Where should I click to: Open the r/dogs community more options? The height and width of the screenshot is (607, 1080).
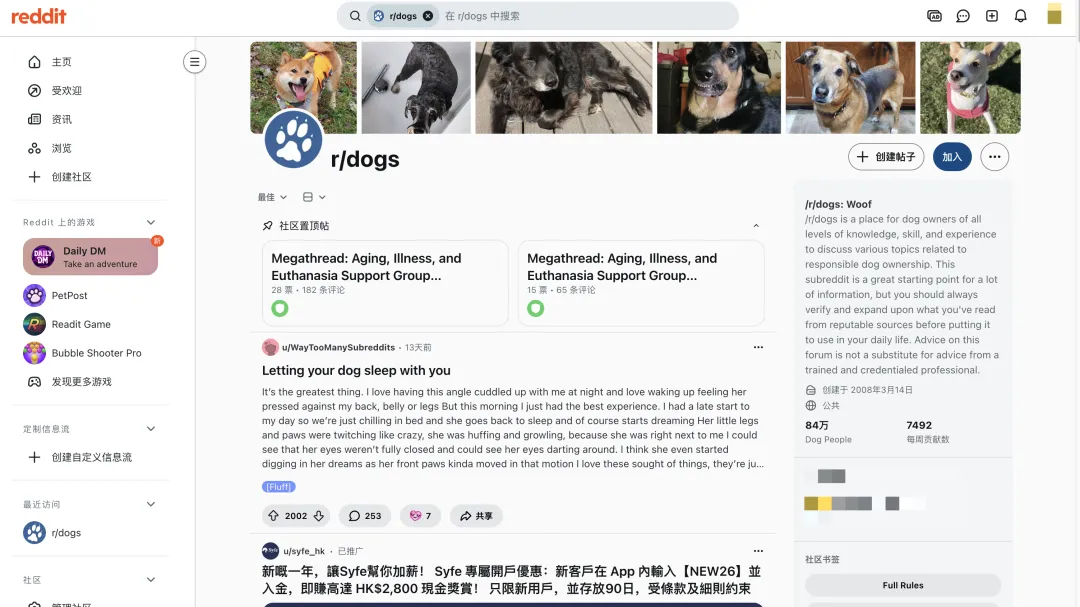click(x=995, y=156)
